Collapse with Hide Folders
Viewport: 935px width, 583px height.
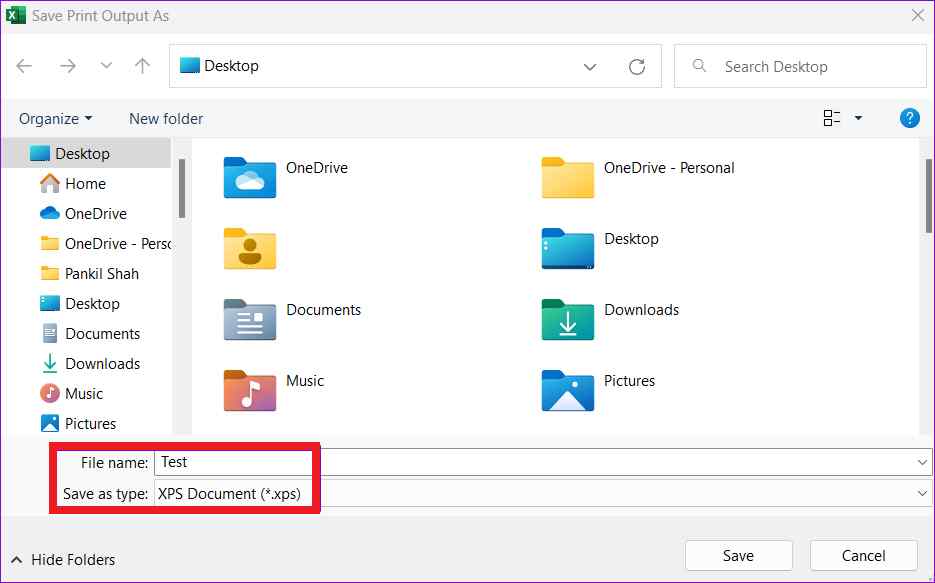[63, 560]
